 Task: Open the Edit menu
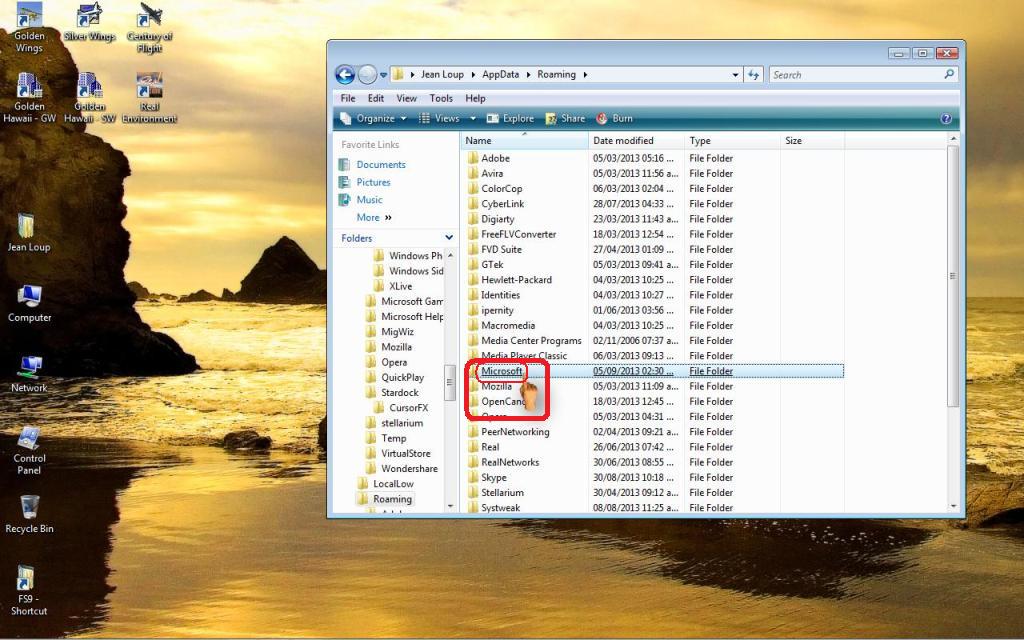[x=376, y=98]
